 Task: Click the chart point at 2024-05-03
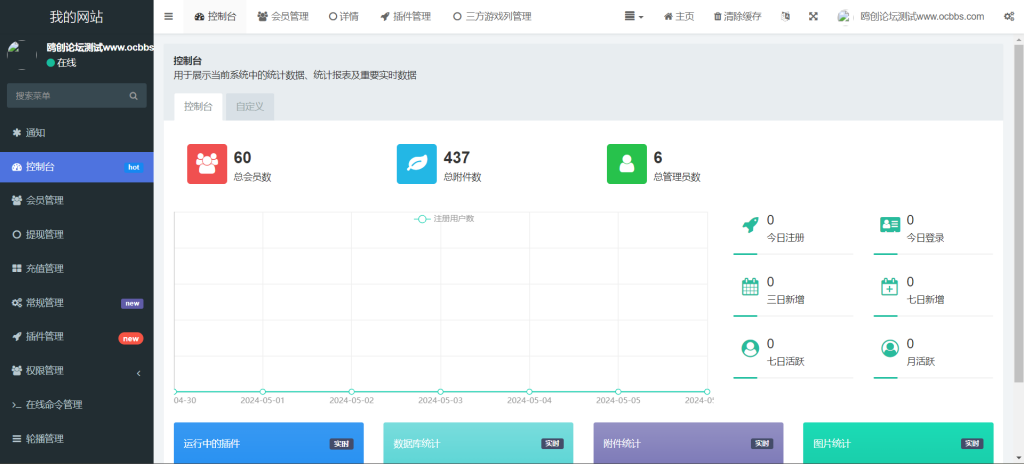click(440, 391)
